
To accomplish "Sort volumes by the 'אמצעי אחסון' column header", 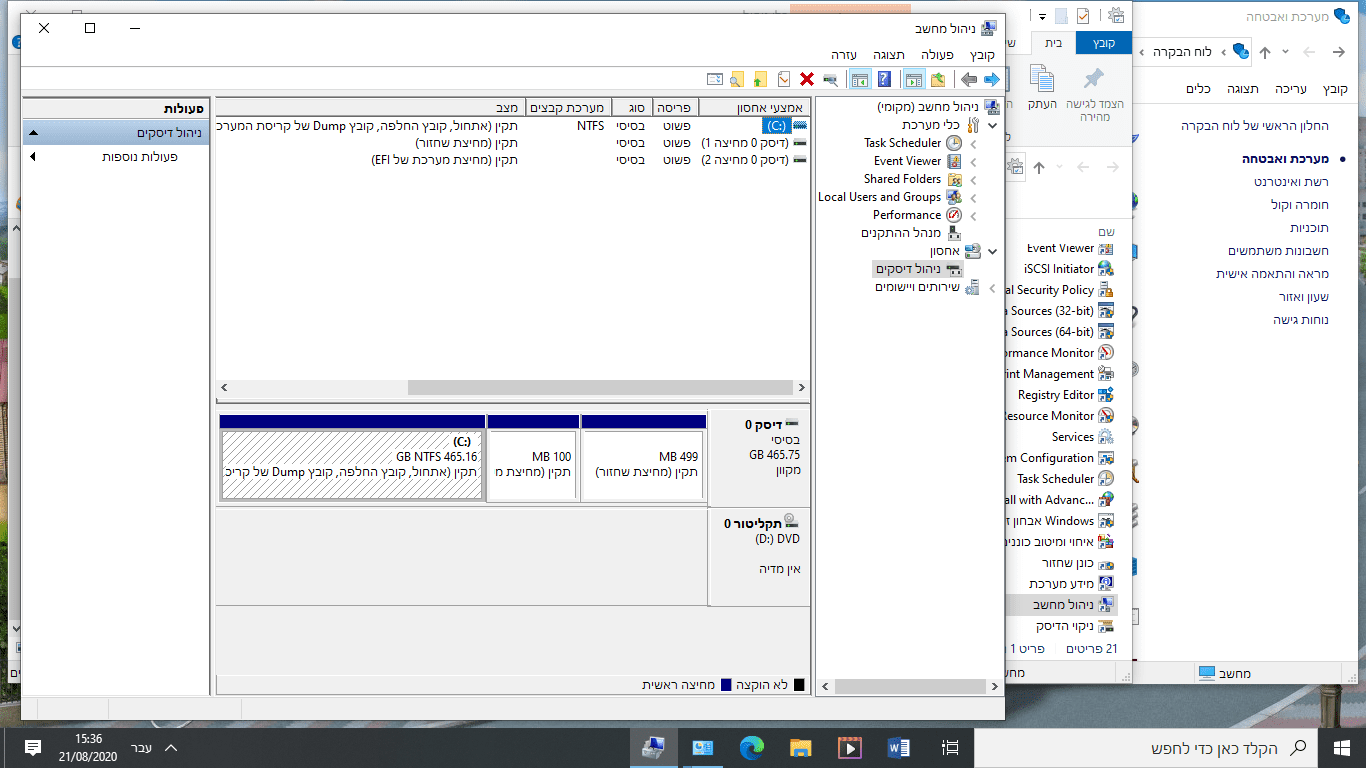I will pos(754,107).
